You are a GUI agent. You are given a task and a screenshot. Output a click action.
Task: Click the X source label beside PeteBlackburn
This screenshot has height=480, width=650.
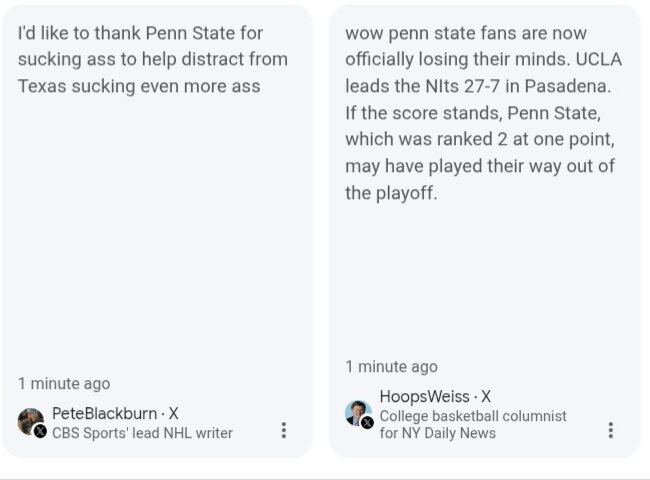[174, 413]
